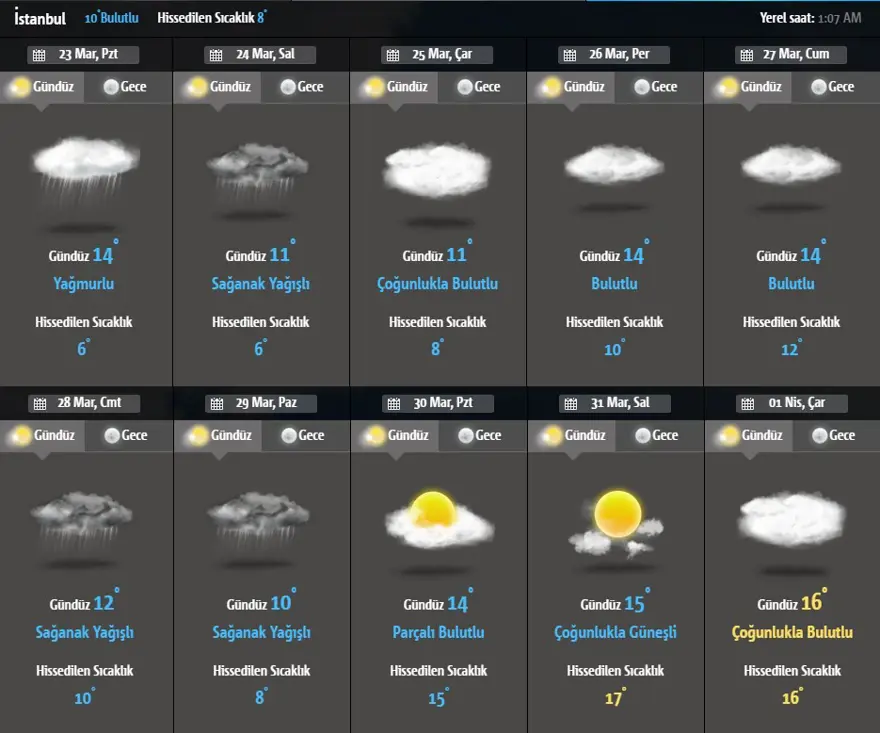Click the cloudy icon for 26 Mar
The height and width of the screenshot is (733, 880).
coord(614,165)
